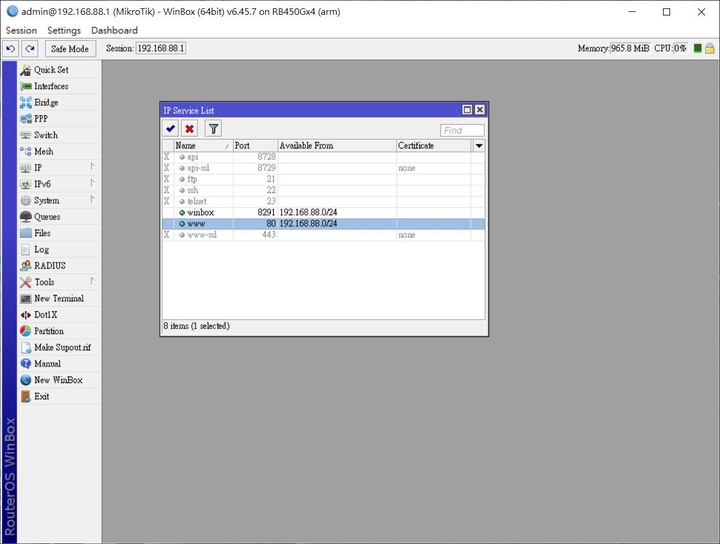Image resolution: width=720 pixels, height=544 pixels.
Task: Click the "8 items (1 selected)" status text
Action: pos(197,326)
